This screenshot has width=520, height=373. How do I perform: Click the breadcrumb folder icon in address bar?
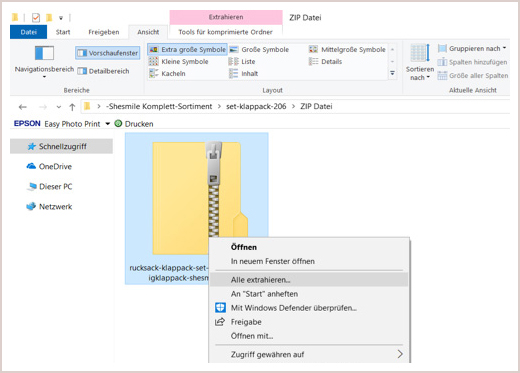coord(87,106)
